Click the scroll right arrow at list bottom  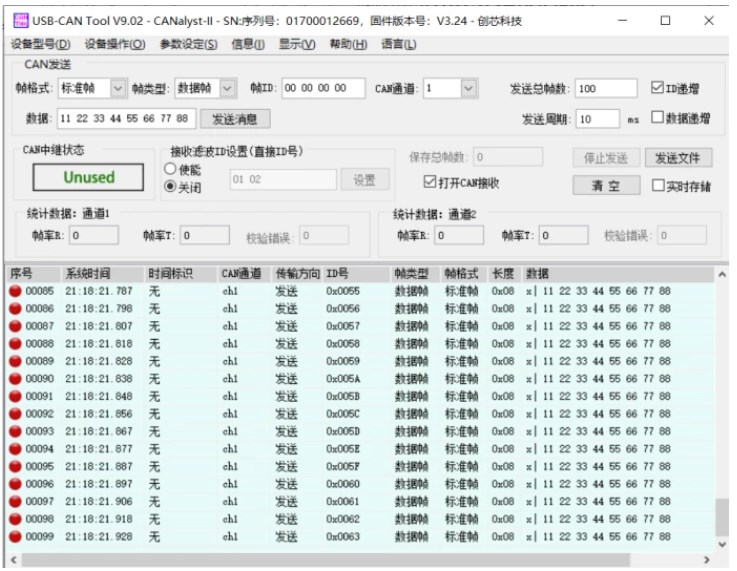pyautogui.click(x=706, y=560)
